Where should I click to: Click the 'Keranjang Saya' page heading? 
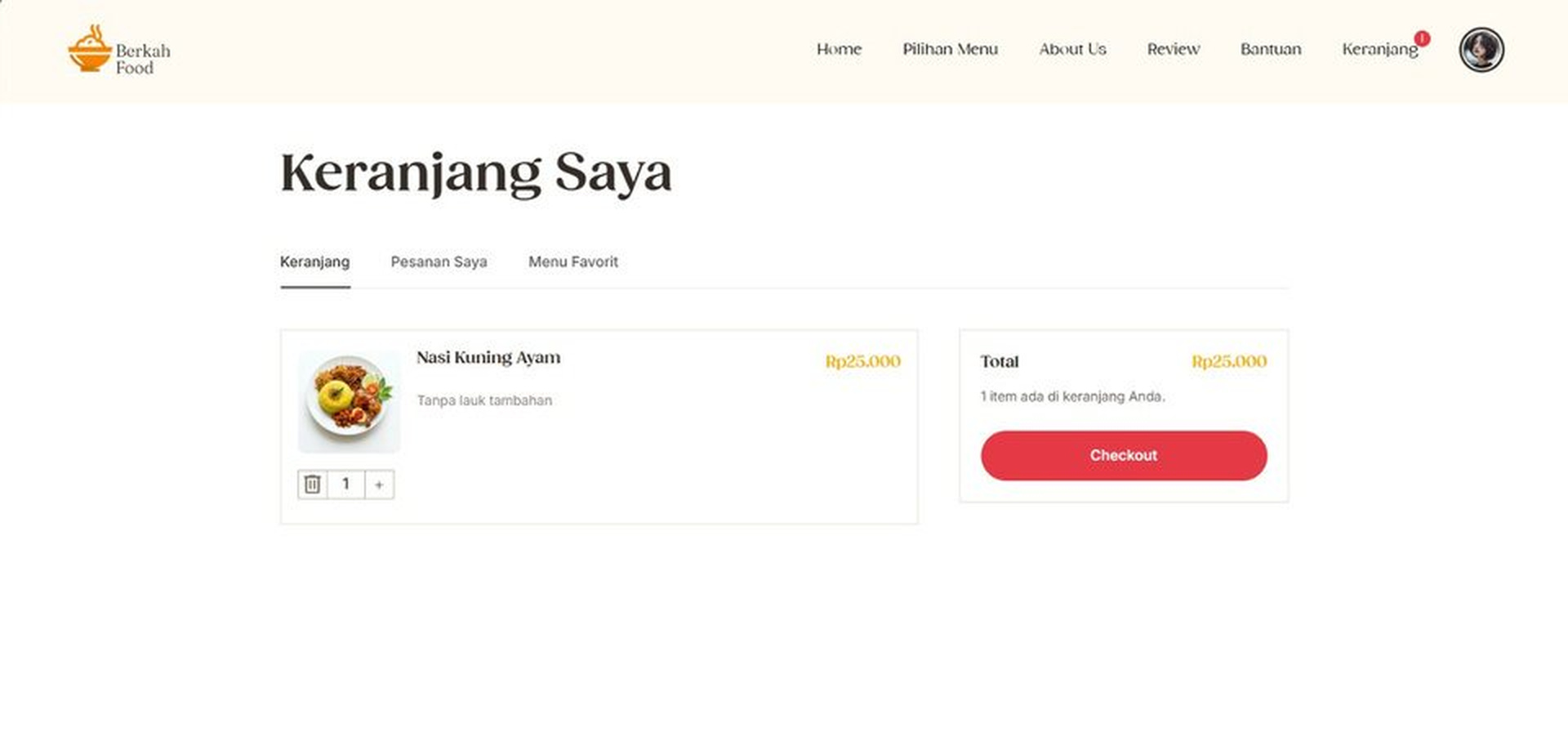(476, 172)
